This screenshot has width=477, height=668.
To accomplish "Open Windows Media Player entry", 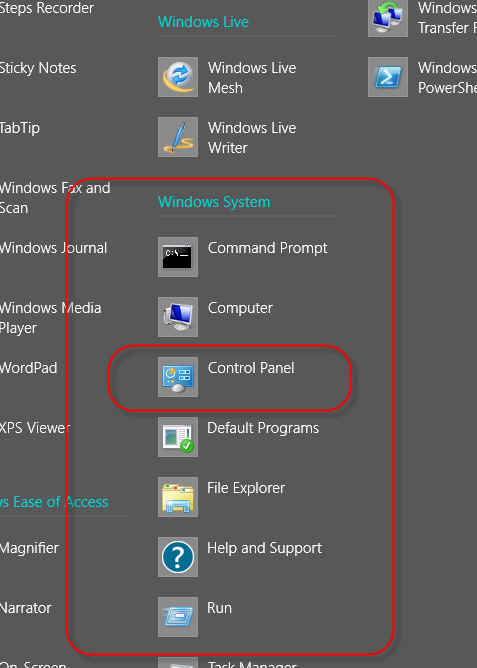I will coord(50,318).
